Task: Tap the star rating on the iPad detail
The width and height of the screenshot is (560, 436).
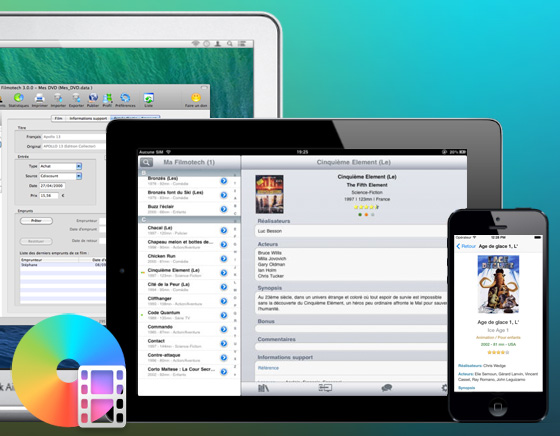Action: 366,207
